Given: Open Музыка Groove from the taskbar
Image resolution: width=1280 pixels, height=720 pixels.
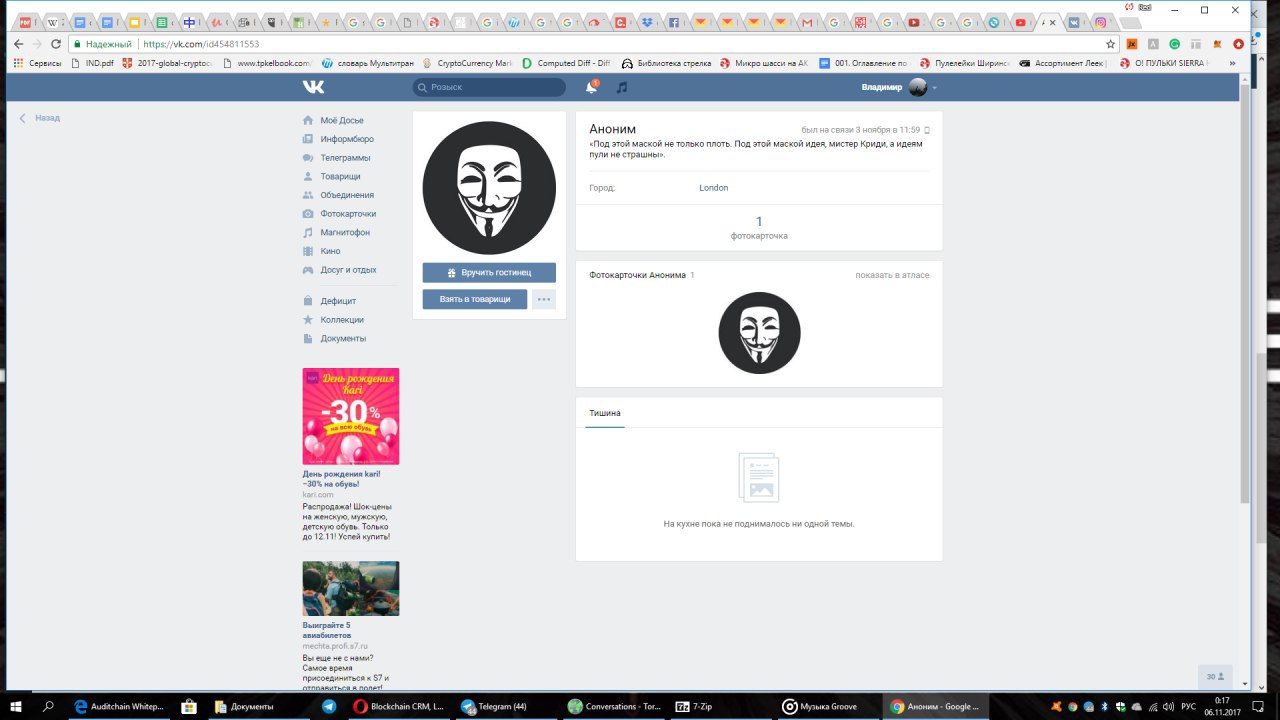Looking at the screenshot, I should (x=830, y=706).
